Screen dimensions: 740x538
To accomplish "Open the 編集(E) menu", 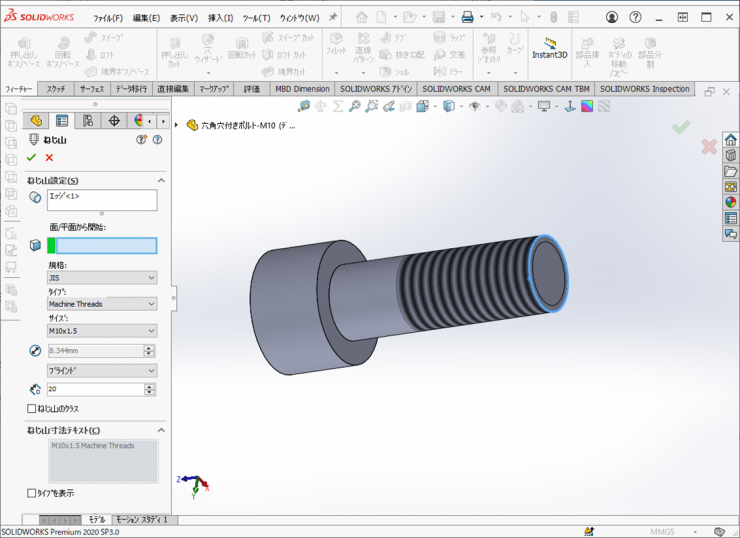I will tap(146, 18).
